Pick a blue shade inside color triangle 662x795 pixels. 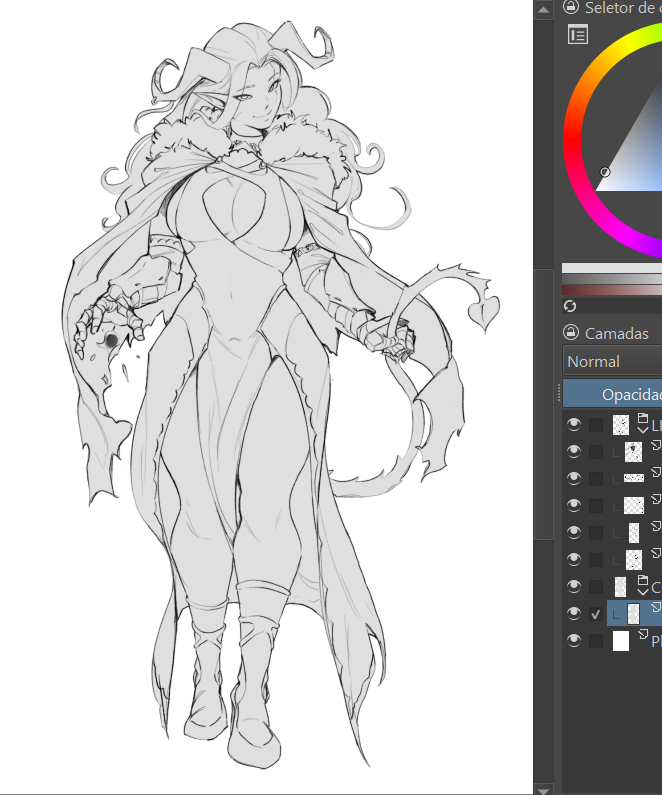(646, 167)
